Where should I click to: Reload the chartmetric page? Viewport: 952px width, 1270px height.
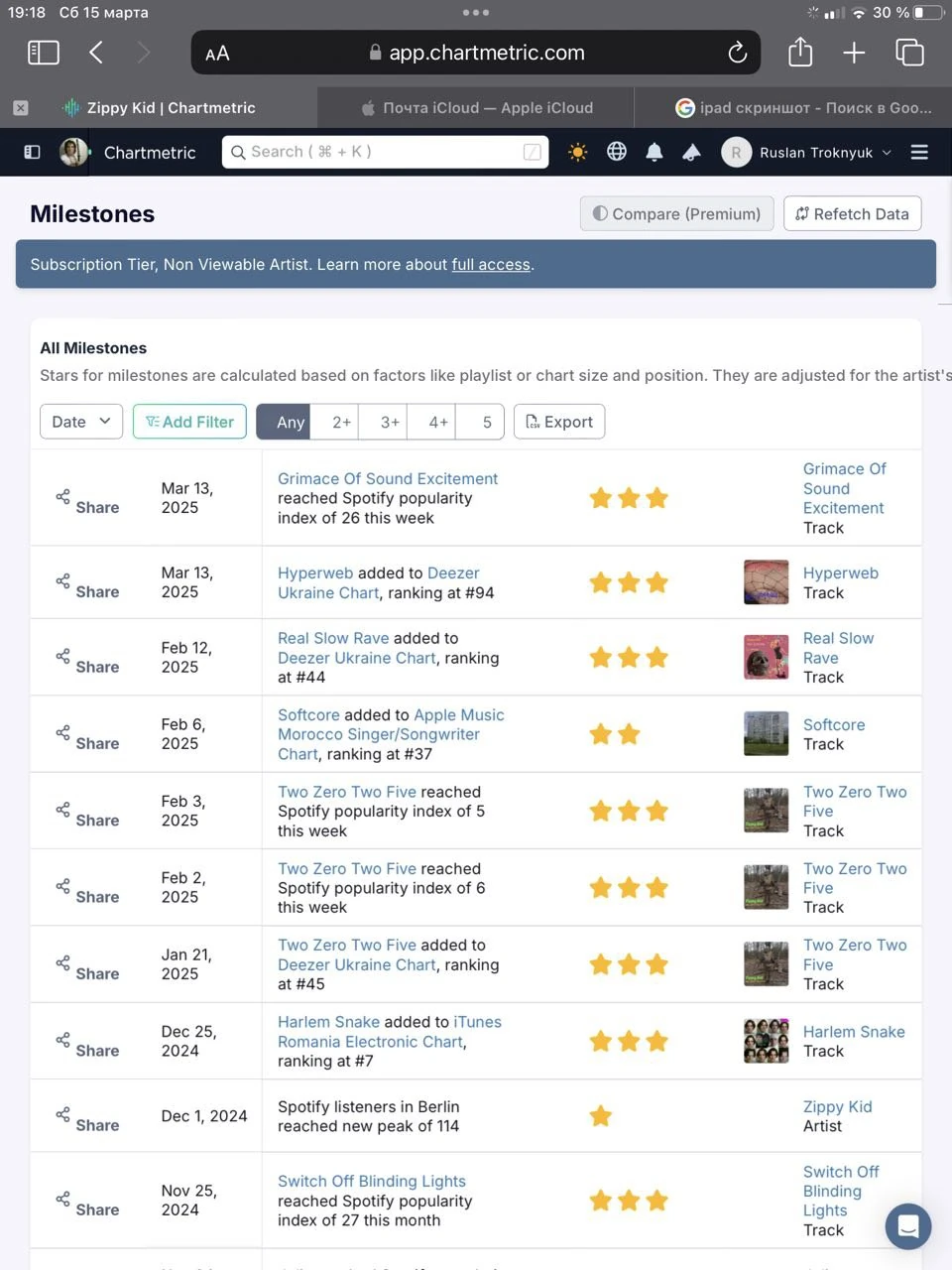pyautogui.click(x=737, y=53)
